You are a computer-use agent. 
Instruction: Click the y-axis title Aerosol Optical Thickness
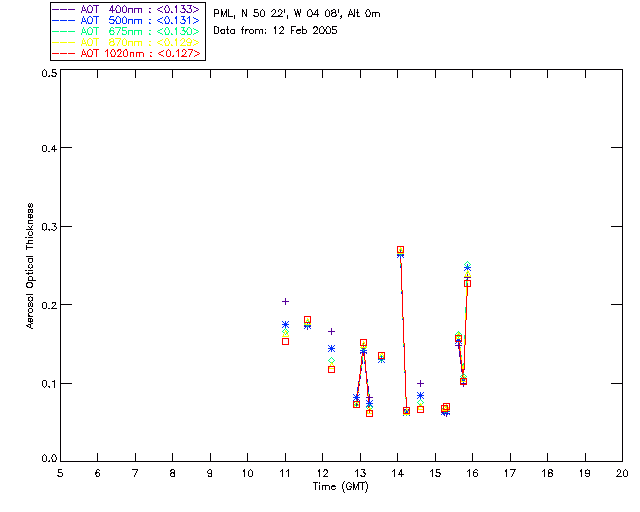[30, 266]
